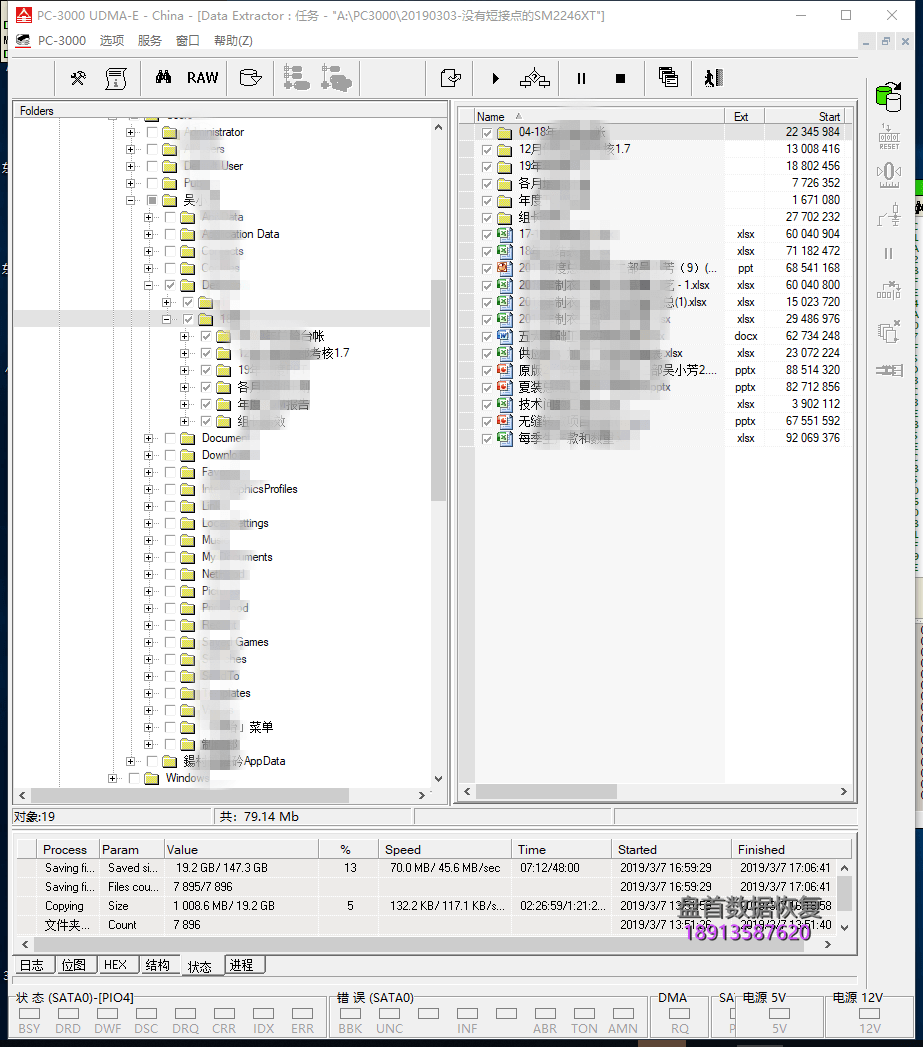Switch to the 进程 tab
Image resolution: width=923 pixels, height=1047 pixels.
pyautogui.click(x=242, y=965)
